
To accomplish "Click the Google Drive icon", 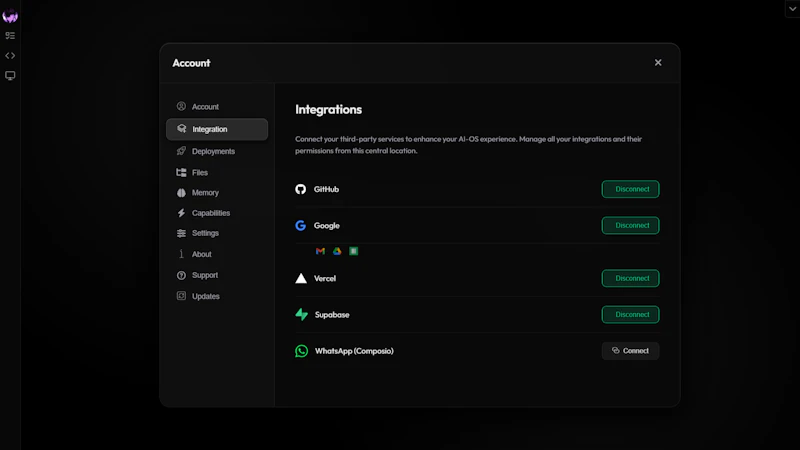I will tap(337, 251).
